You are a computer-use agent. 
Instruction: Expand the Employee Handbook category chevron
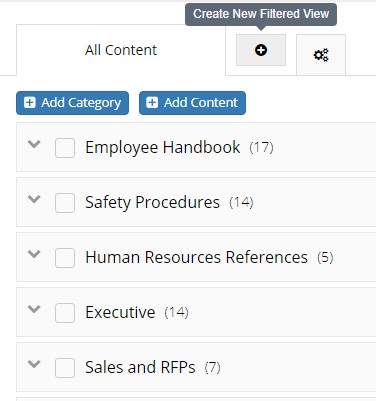34,144
